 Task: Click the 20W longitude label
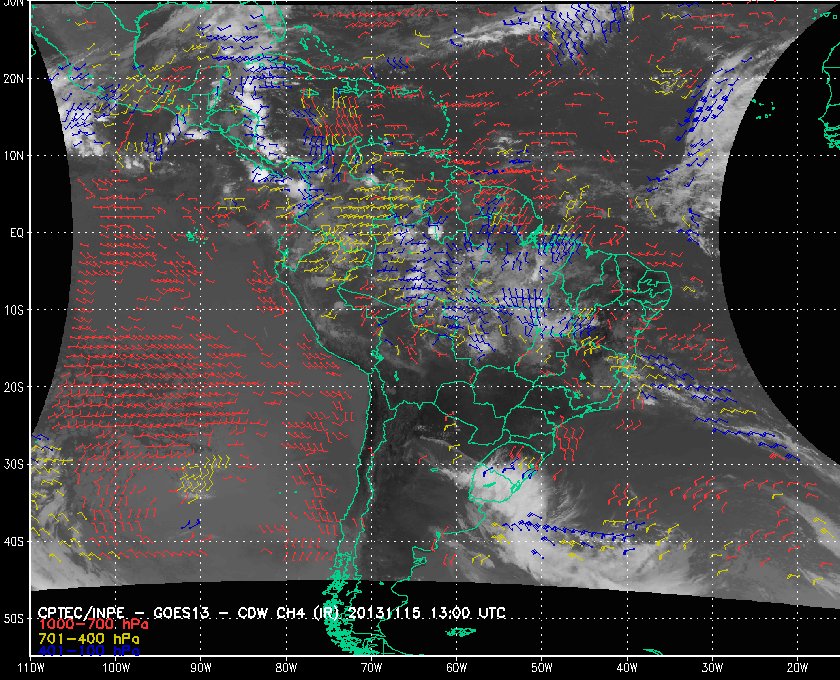[797, 668]
